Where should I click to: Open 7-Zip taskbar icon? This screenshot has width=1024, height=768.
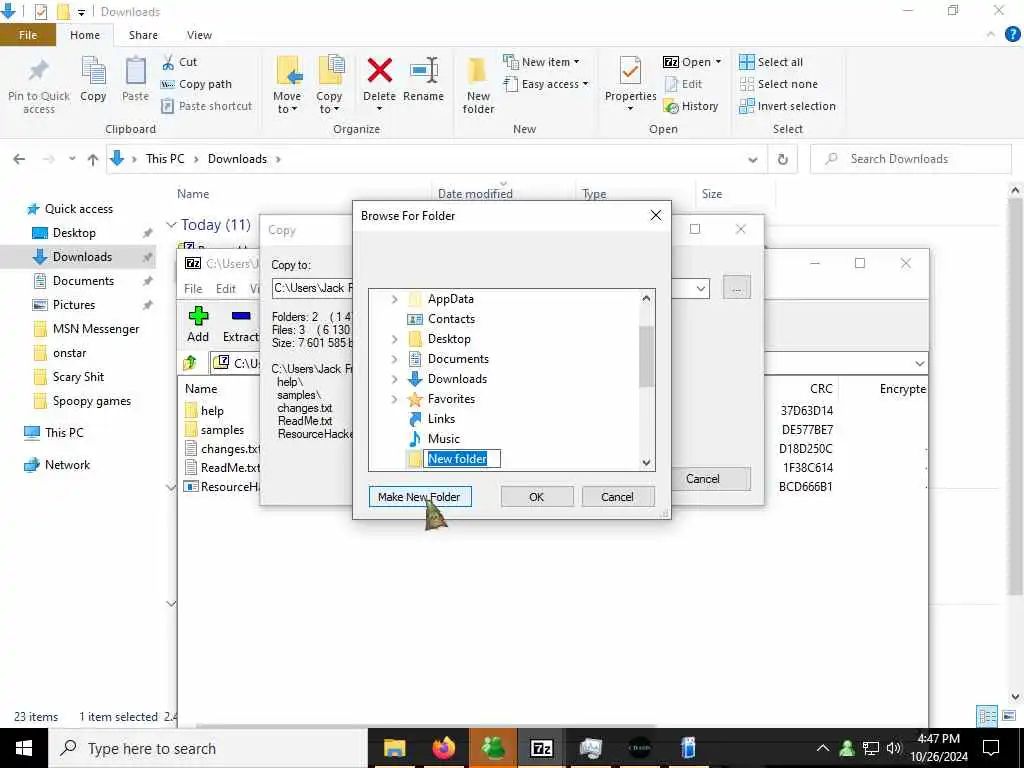click(541, 748)
